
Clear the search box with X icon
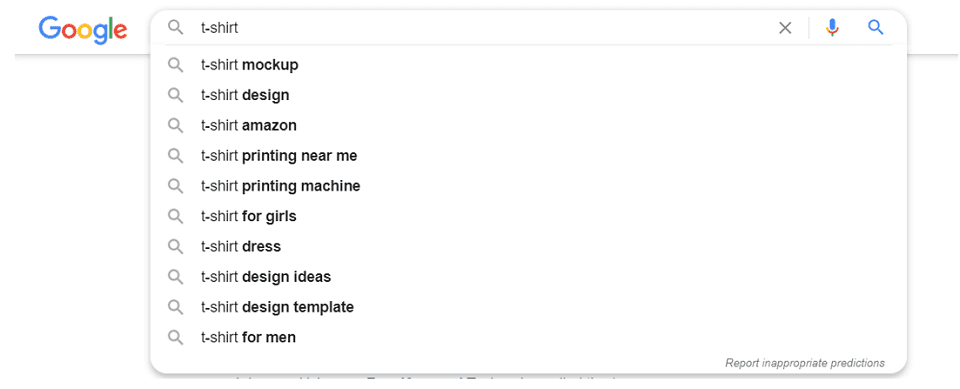(x=785, y=28)
